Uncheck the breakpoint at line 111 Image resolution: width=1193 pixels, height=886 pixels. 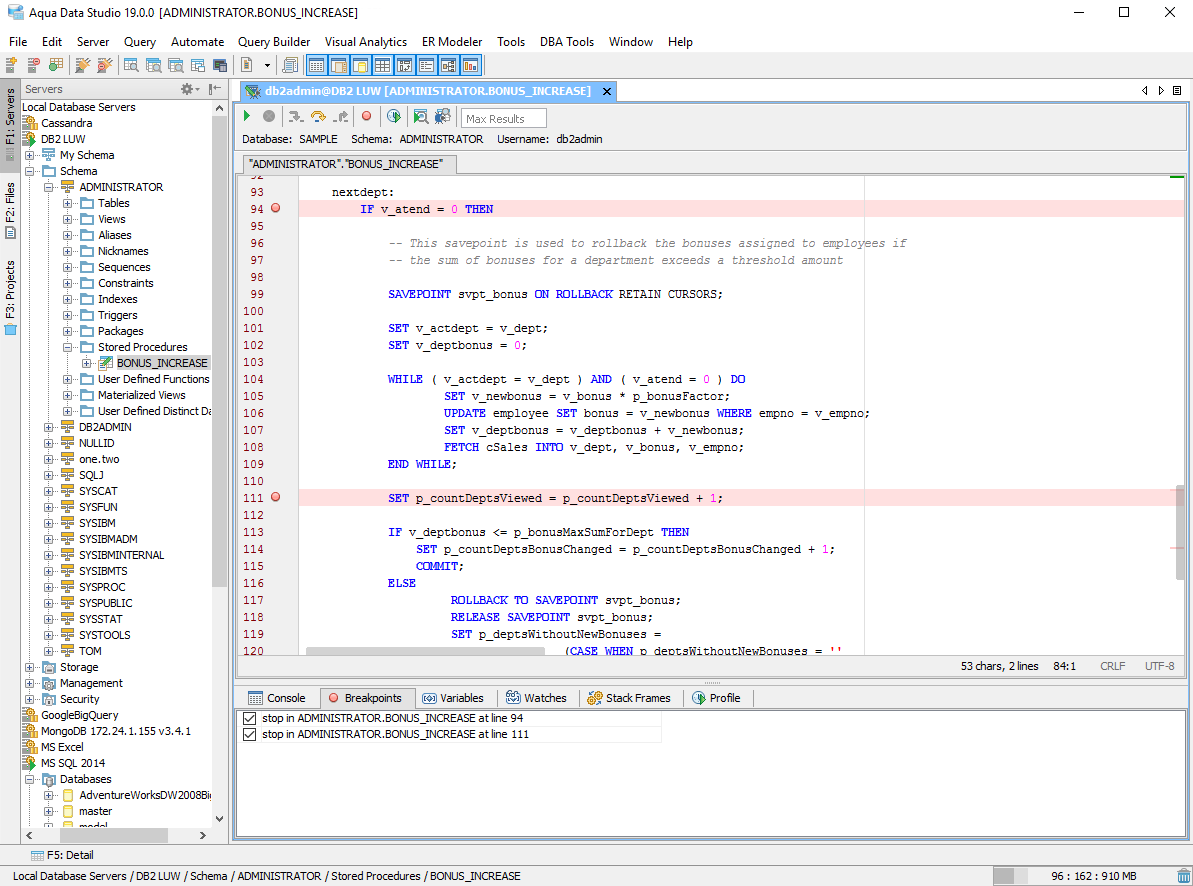click(249, 734)
